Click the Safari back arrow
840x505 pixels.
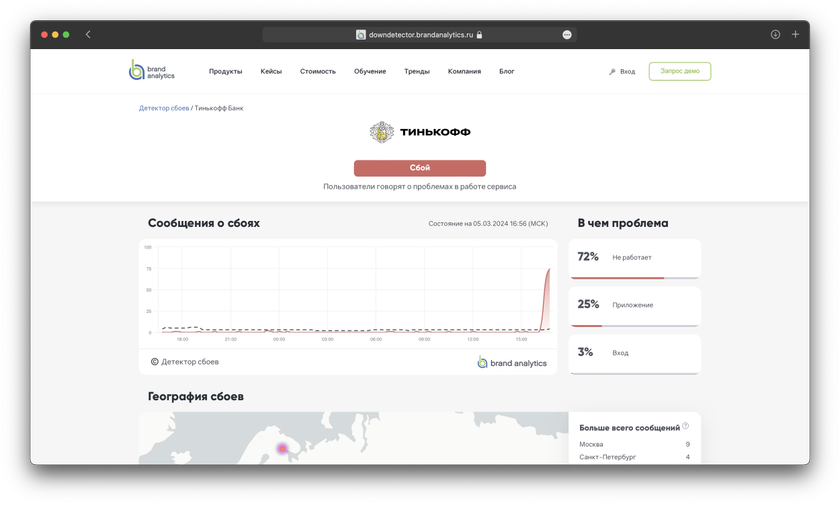click(x=88, y=34)
